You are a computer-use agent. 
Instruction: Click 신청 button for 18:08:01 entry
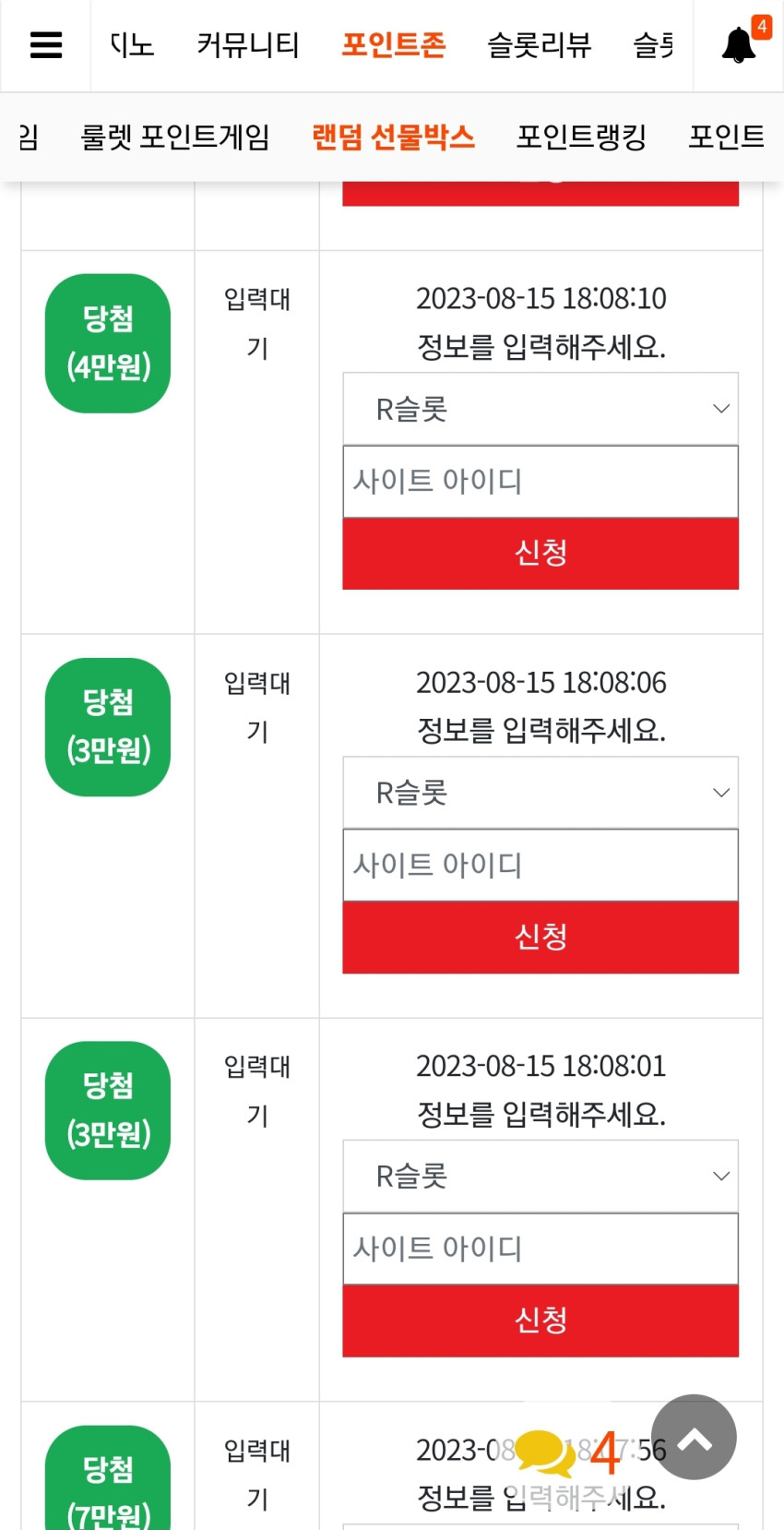(x=540, y=1321)
